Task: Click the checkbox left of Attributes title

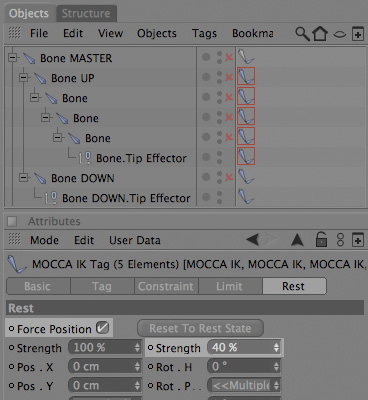Action: [x=12, y=221]
